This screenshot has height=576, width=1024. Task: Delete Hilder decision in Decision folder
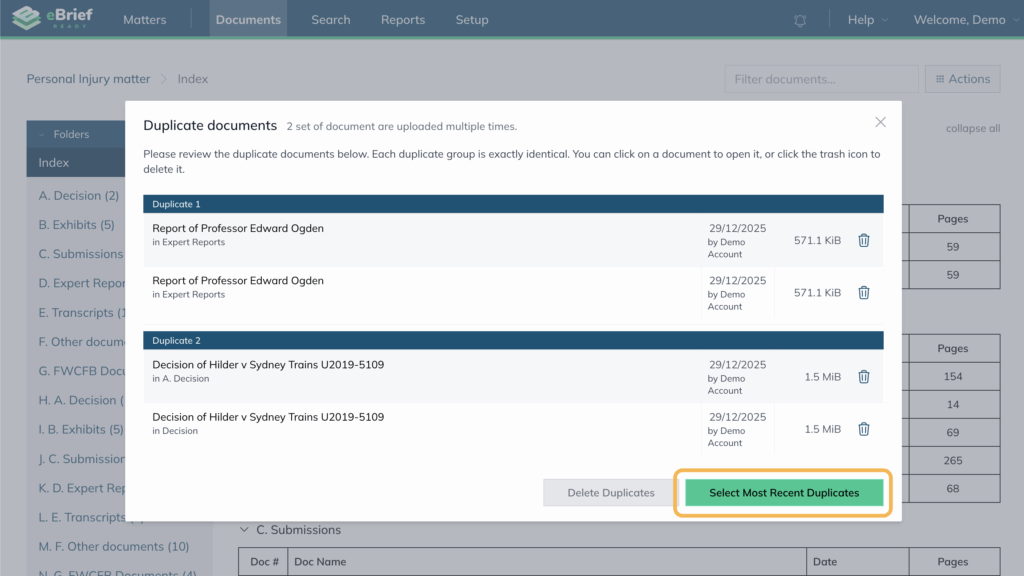point(864,429)
